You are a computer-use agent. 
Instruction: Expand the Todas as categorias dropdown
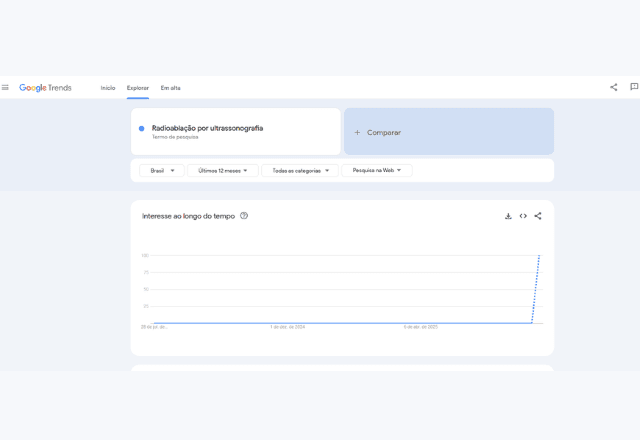point(300,171)
